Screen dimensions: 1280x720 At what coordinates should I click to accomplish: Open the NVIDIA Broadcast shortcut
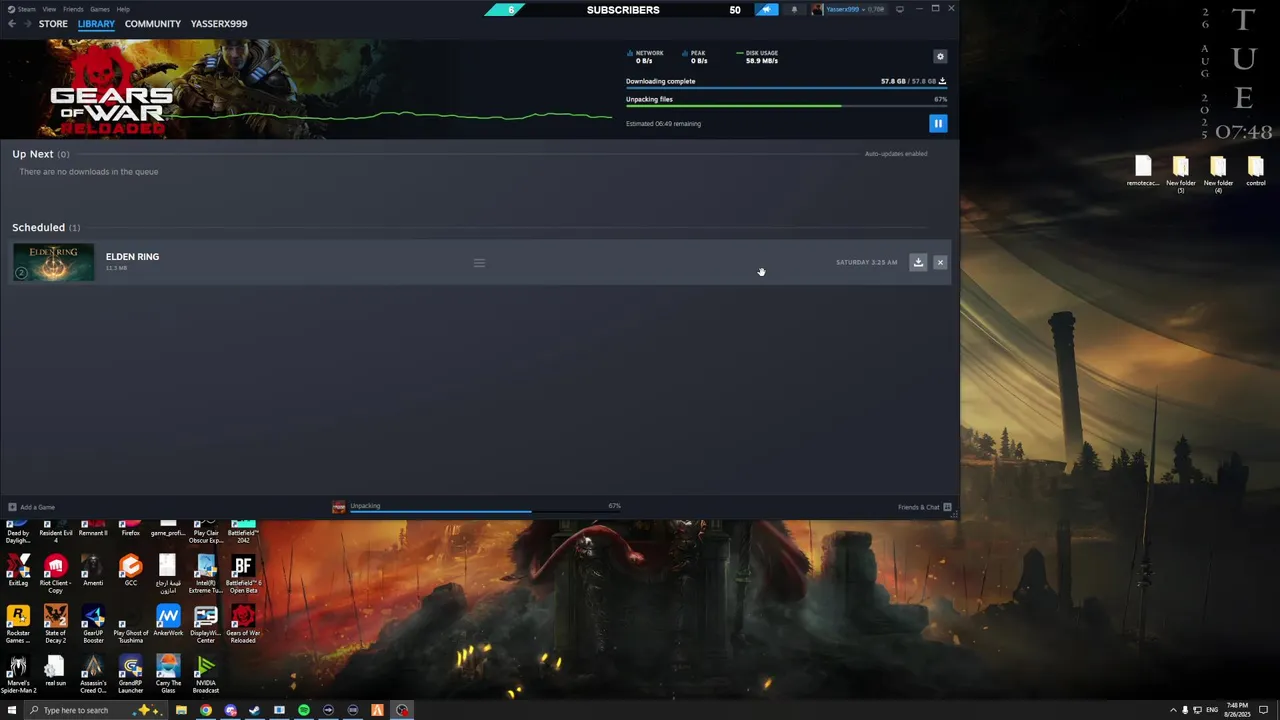pyautogui.click(x=205, y=674)
